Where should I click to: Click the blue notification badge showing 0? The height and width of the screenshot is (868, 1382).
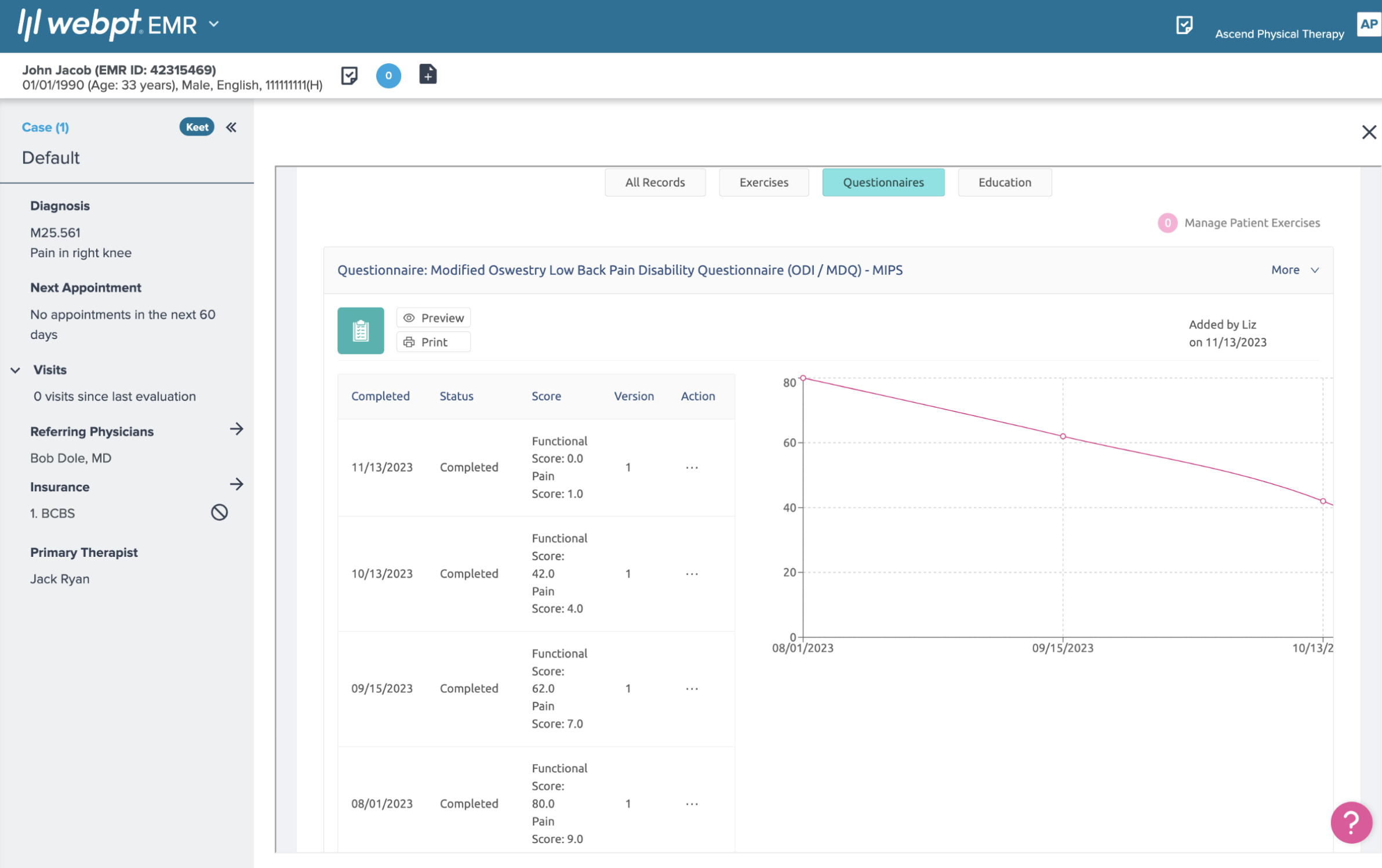(x=389, y=75)
